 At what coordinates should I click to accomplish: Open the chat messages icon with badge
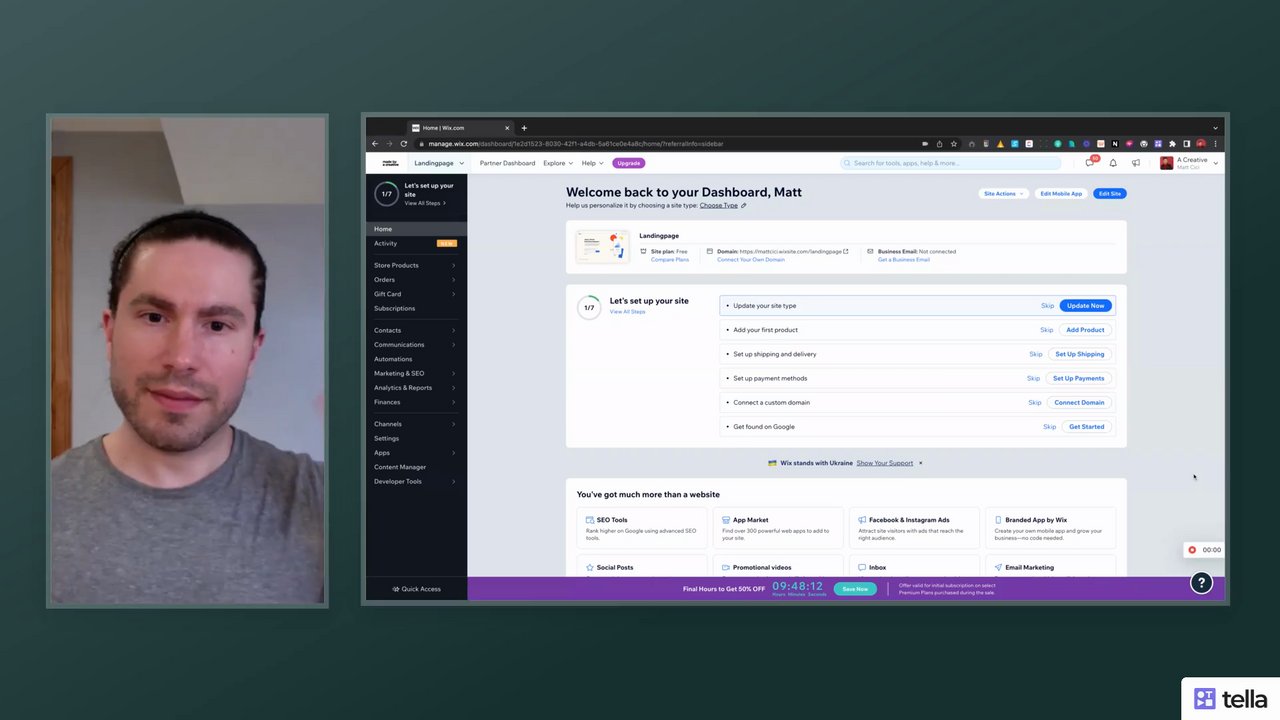click(x=1091, y=163)
